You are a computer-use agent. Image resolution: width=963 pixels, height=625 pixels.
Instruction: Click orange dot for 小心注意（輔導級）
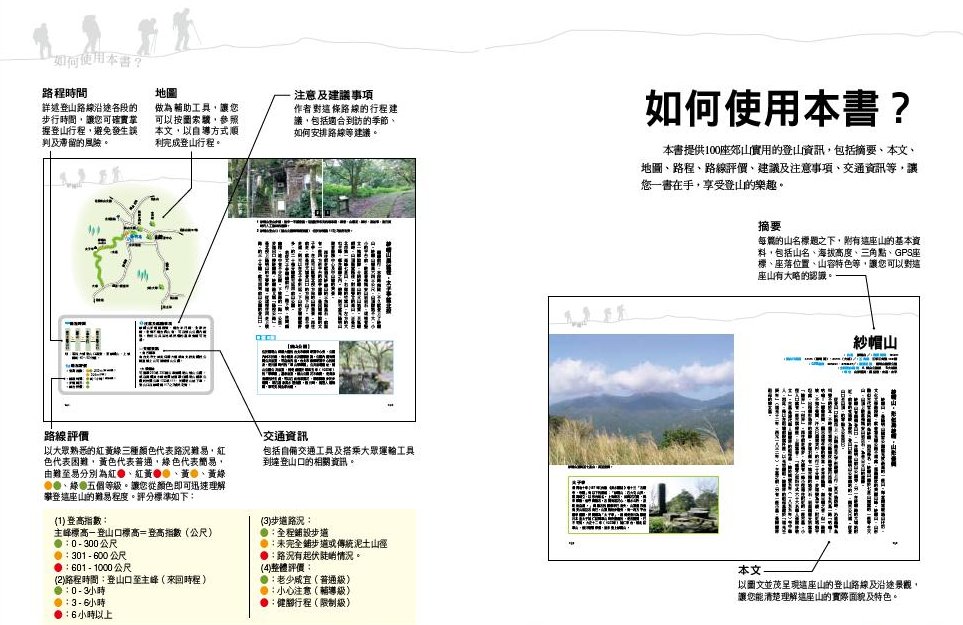click(x=265, y=591)
